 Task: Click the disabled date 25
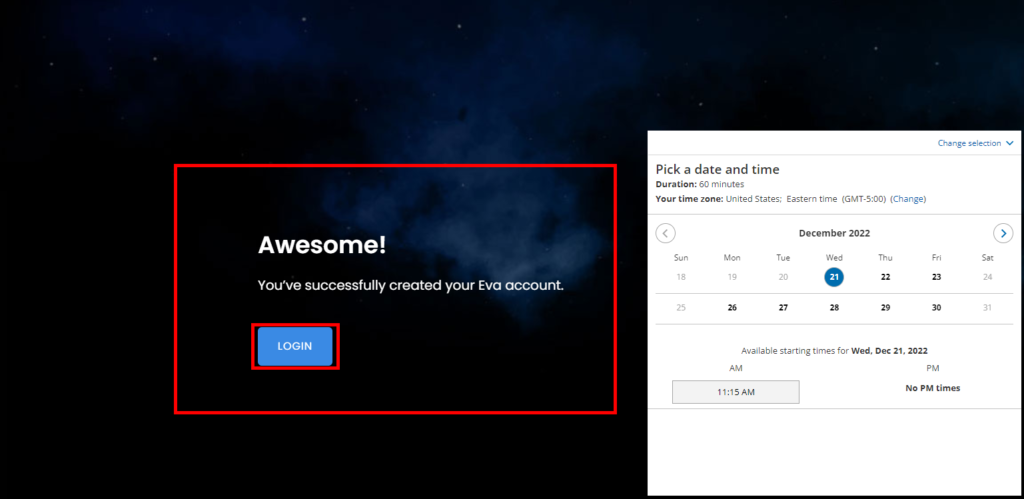point(681,308)
